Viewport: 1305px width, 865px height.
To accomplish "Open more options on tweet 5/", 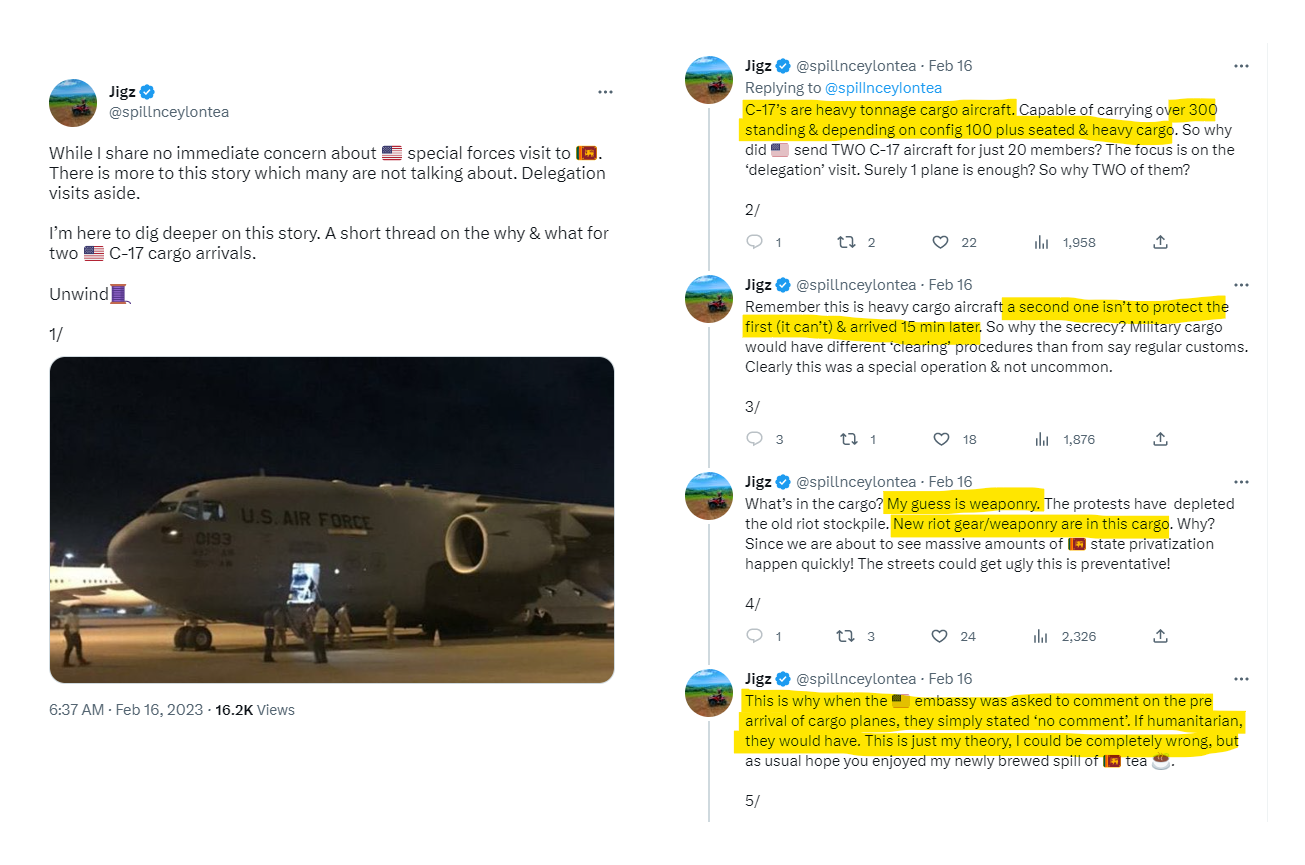I will pyautogui.click(x=1241, y=679).
